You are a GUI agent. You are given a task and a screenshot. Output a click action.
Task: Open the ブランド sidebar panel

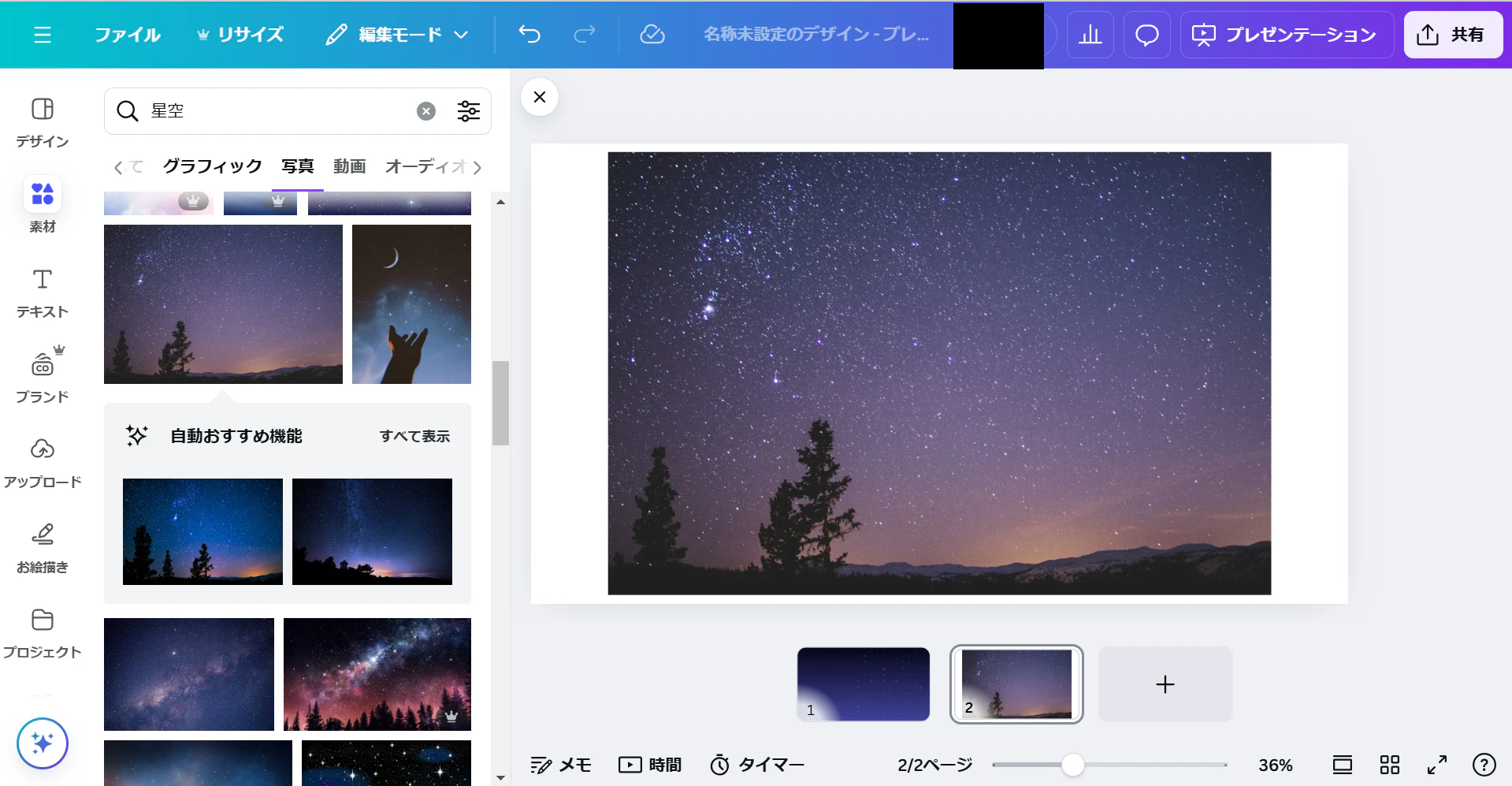tap(43, 376)
